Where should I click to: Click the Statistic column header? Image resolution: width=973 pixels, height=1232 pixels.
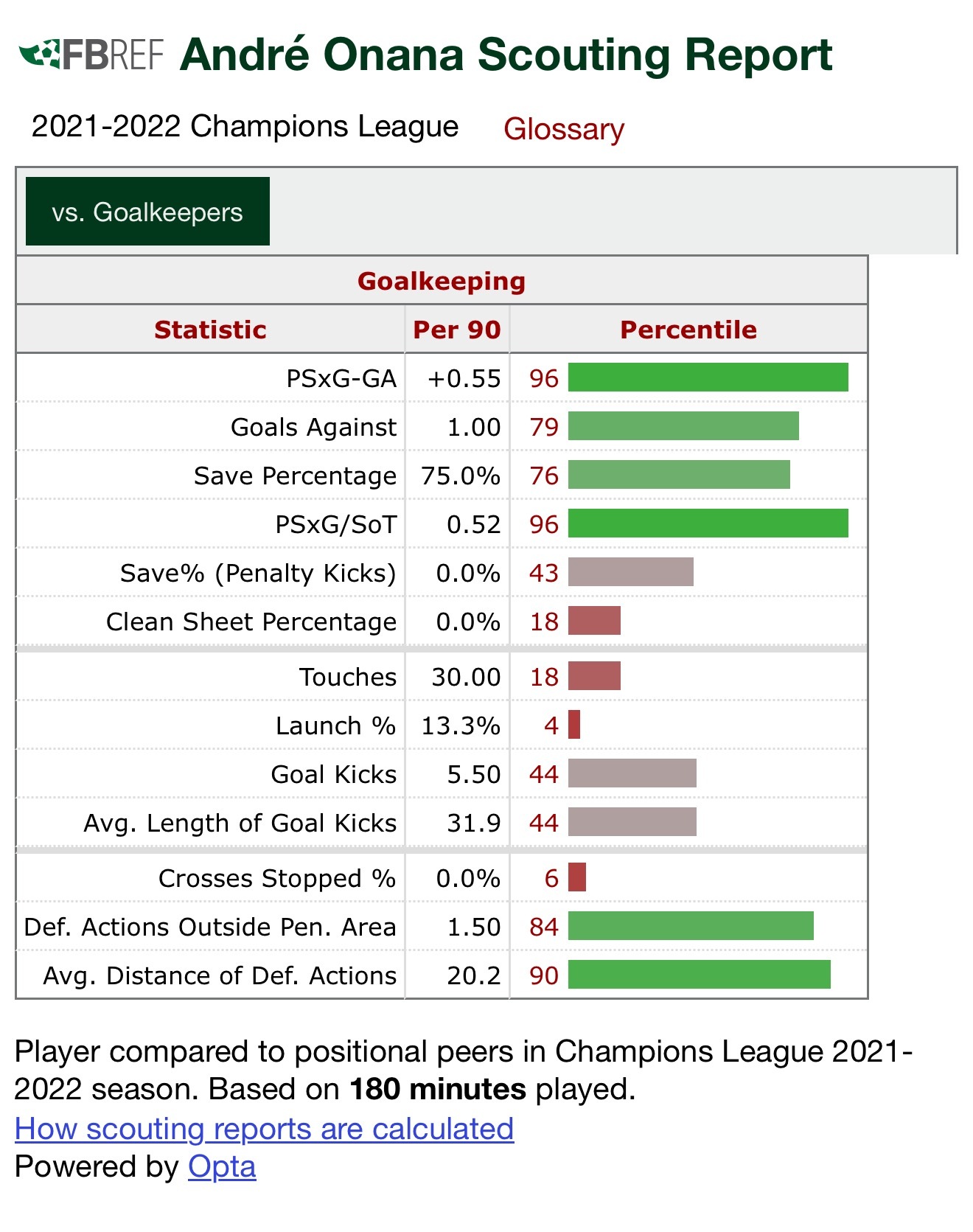click(210, 330)
